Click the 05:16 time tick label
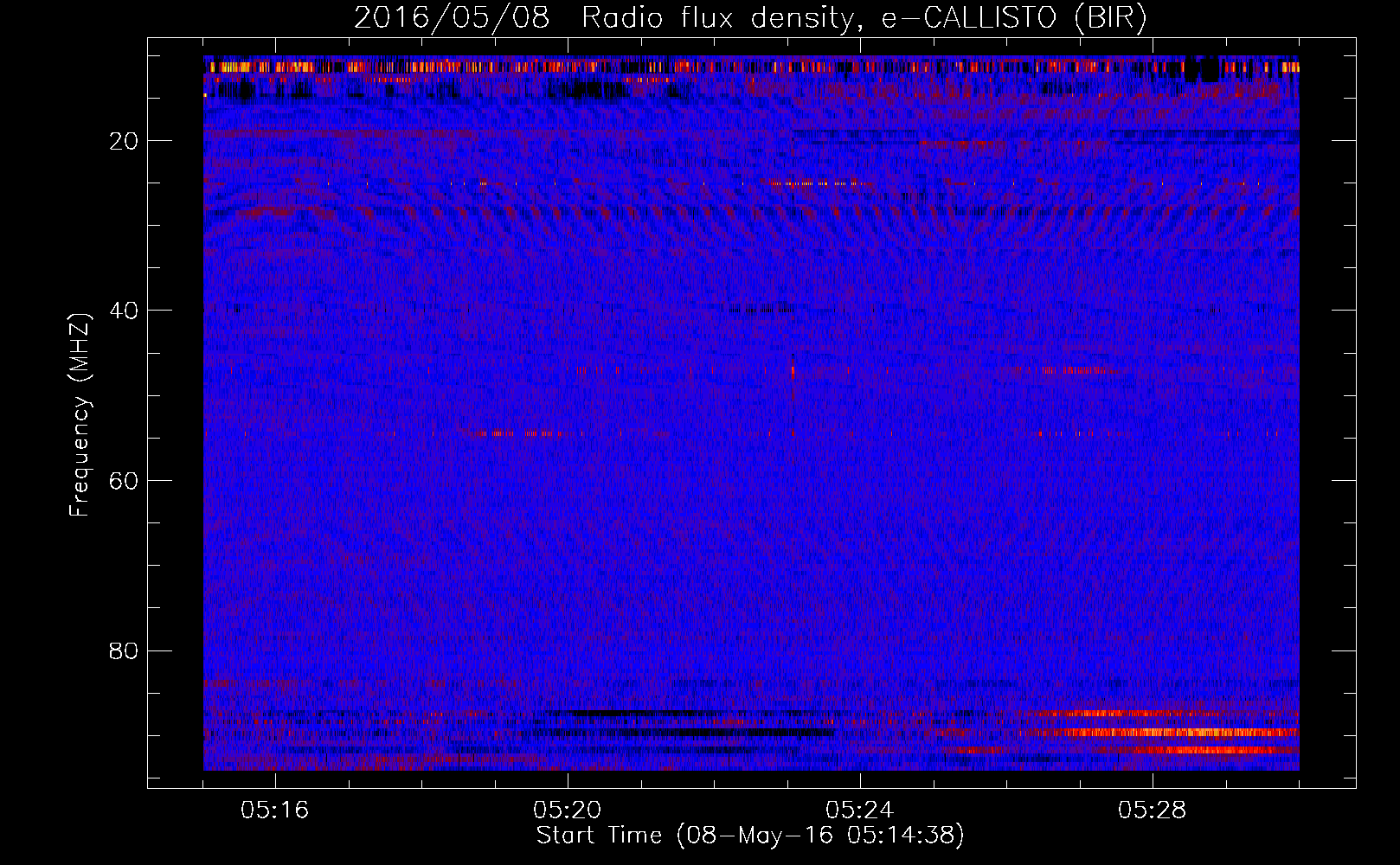The image size is (1400, 865). click(275, 811)
